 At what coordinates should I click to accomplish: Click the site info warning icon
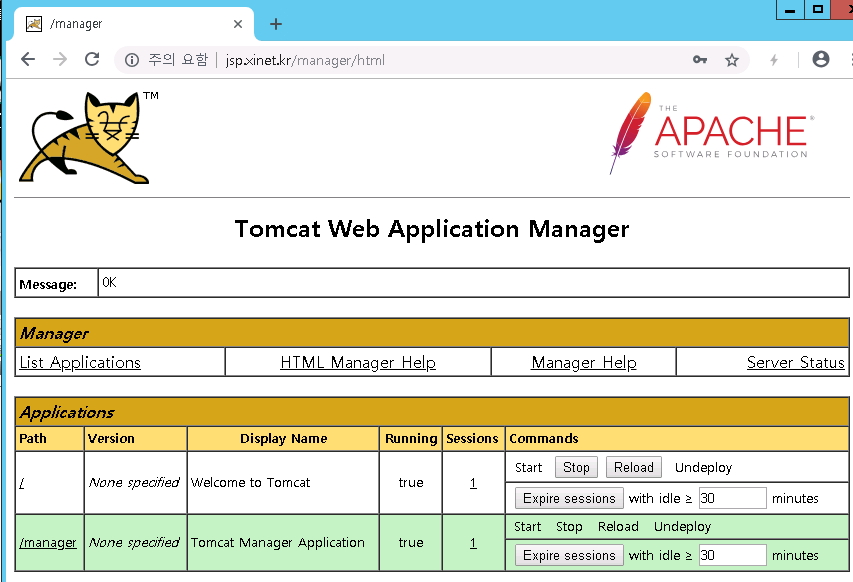(x=132, y=60)
